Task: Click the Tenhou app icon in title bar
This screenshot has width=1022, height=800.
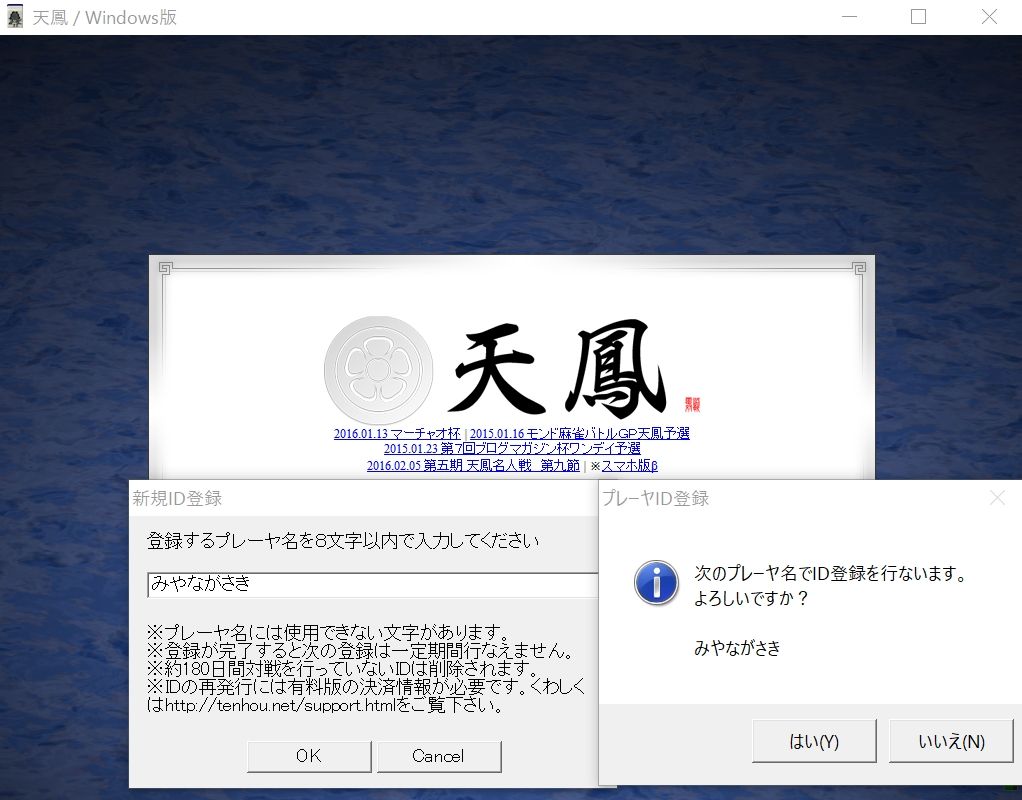Action: (15, 17)
